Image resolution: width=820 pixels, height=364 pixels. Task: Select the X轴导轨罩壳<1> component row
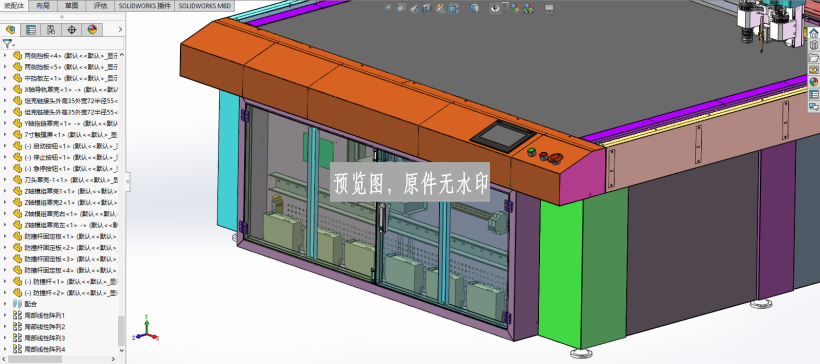point(65,89)
